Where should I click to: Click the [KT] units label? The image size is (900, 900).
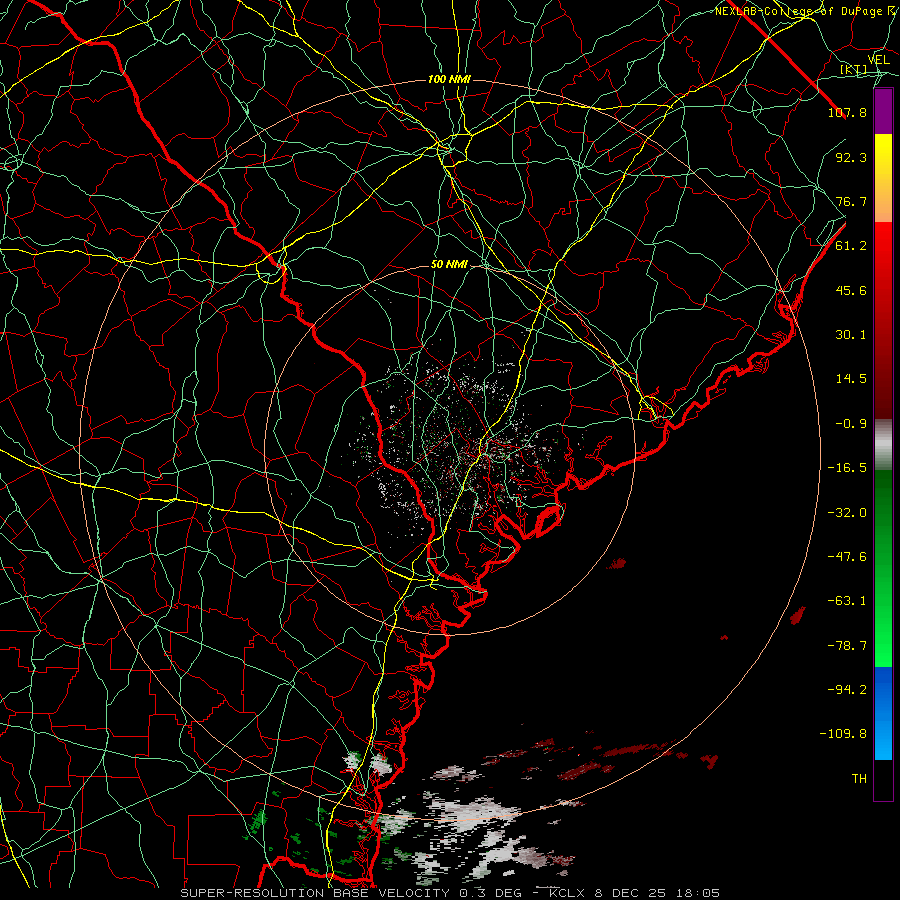854,69
